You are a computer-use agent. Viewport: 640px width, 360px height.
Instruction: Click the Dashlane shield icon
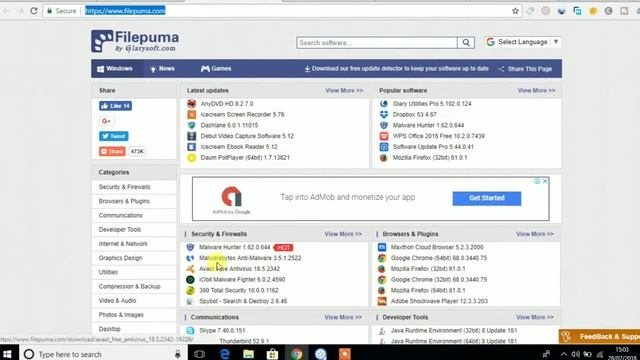tap(191, 125)
